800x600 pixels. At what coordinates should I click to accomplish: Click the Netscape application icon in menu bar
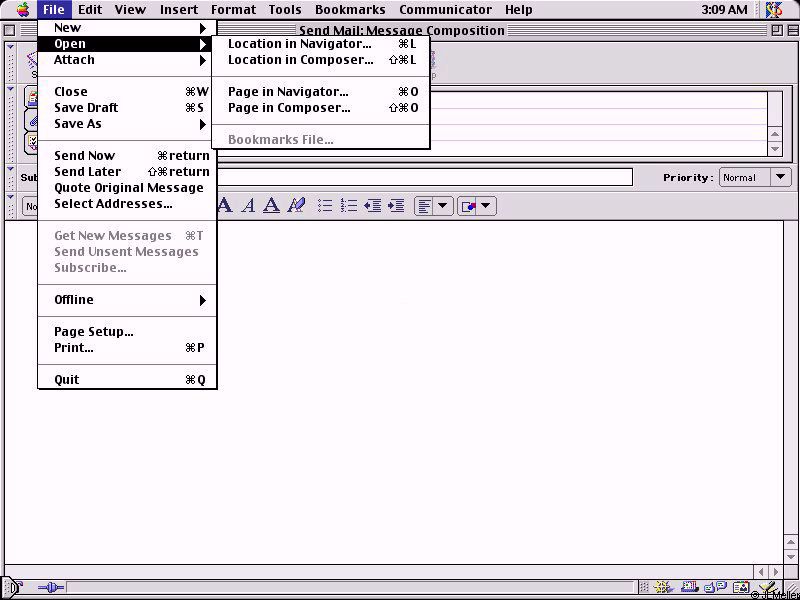point(774,10)
